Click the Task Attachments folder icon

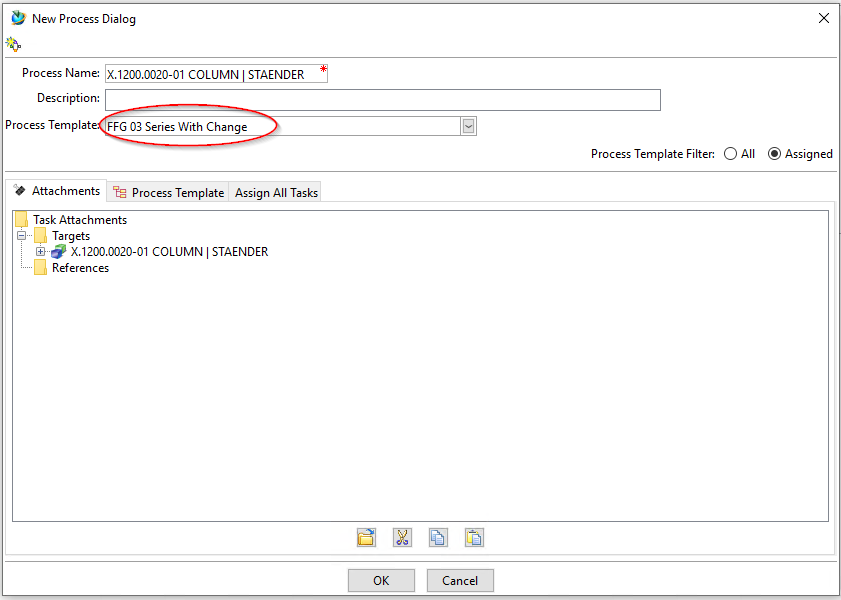click(x=21, y=220)
